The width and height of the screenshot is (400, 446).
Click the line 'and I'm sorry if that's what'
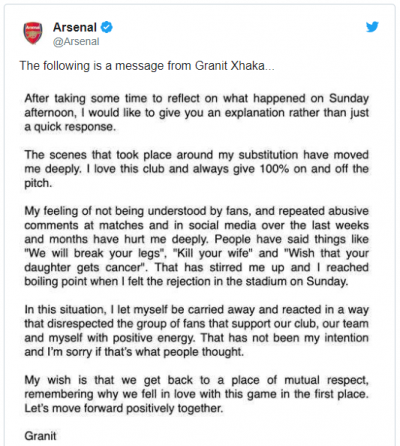(x=134, y=352)
